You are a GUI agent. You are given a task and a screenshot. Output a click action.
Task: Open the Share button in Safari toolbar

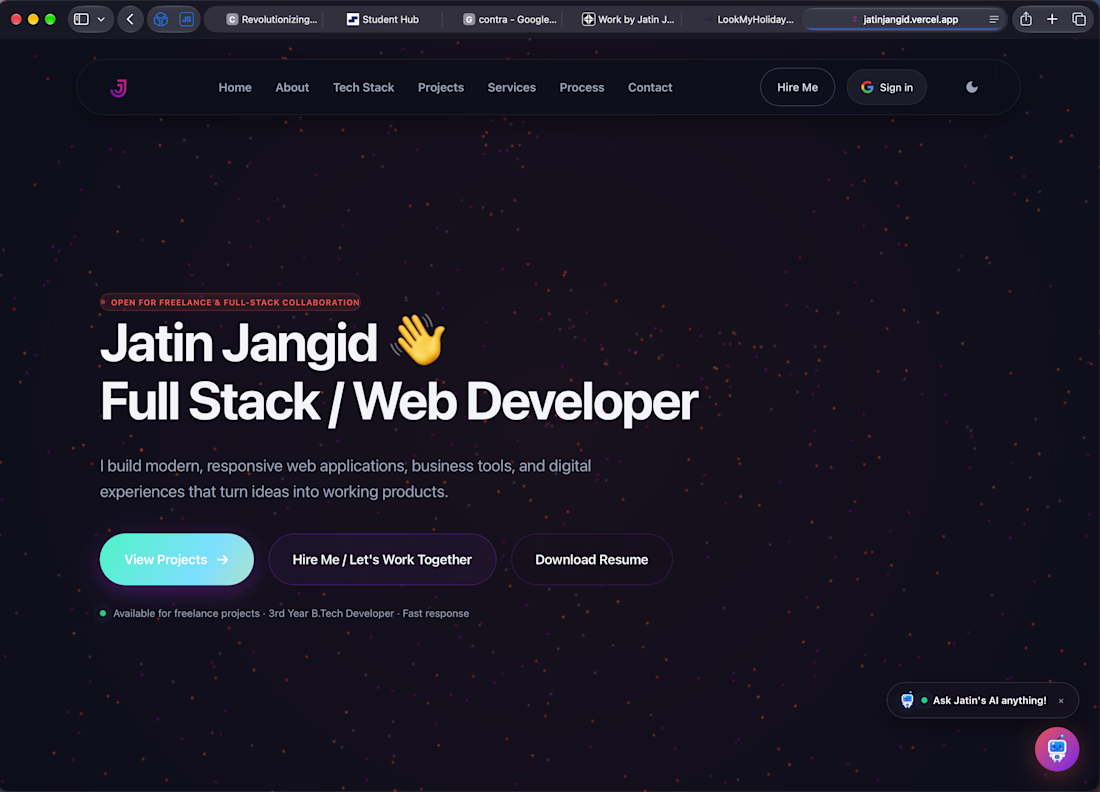[1026, 19]
